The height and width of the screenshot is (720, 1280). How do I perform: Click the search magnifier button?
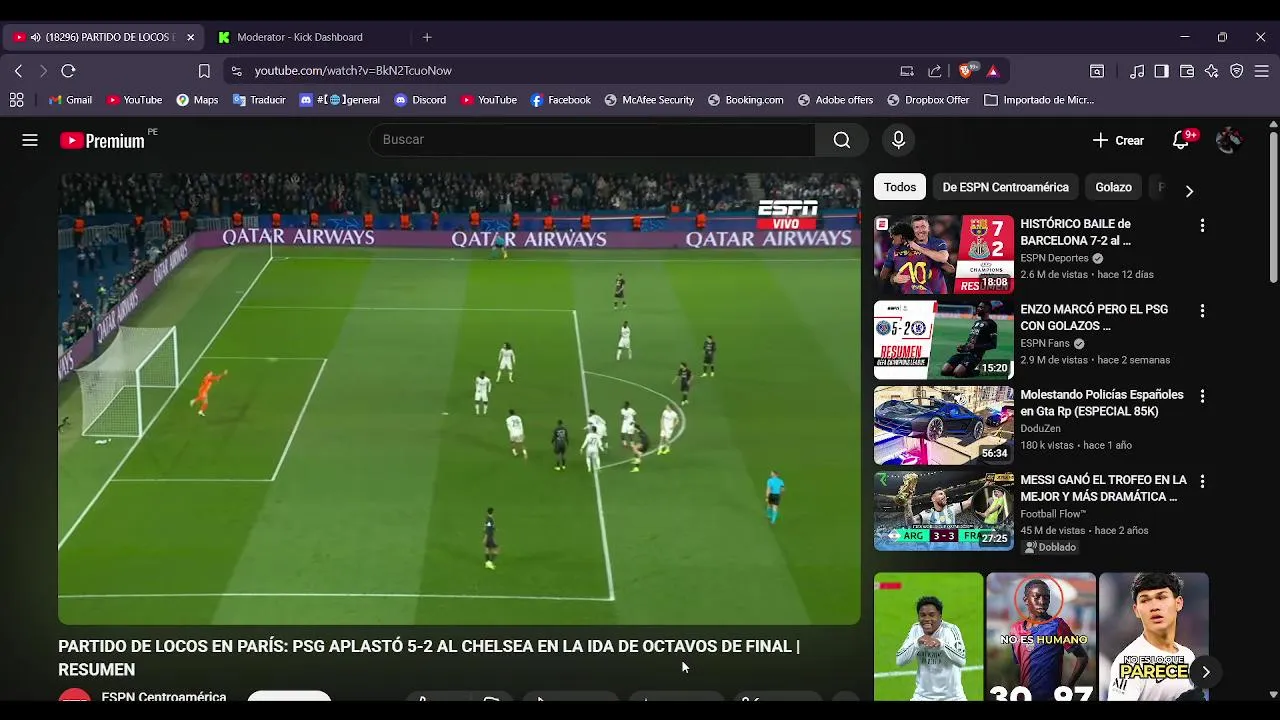click(x=842, y=140)
